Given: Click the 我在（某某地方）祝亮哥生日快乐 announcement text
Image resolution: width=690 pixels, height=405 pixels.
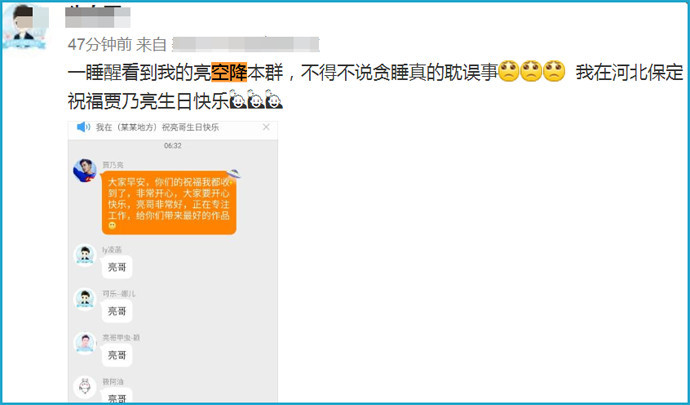Looking at the screenshot, I should point(158,127).
